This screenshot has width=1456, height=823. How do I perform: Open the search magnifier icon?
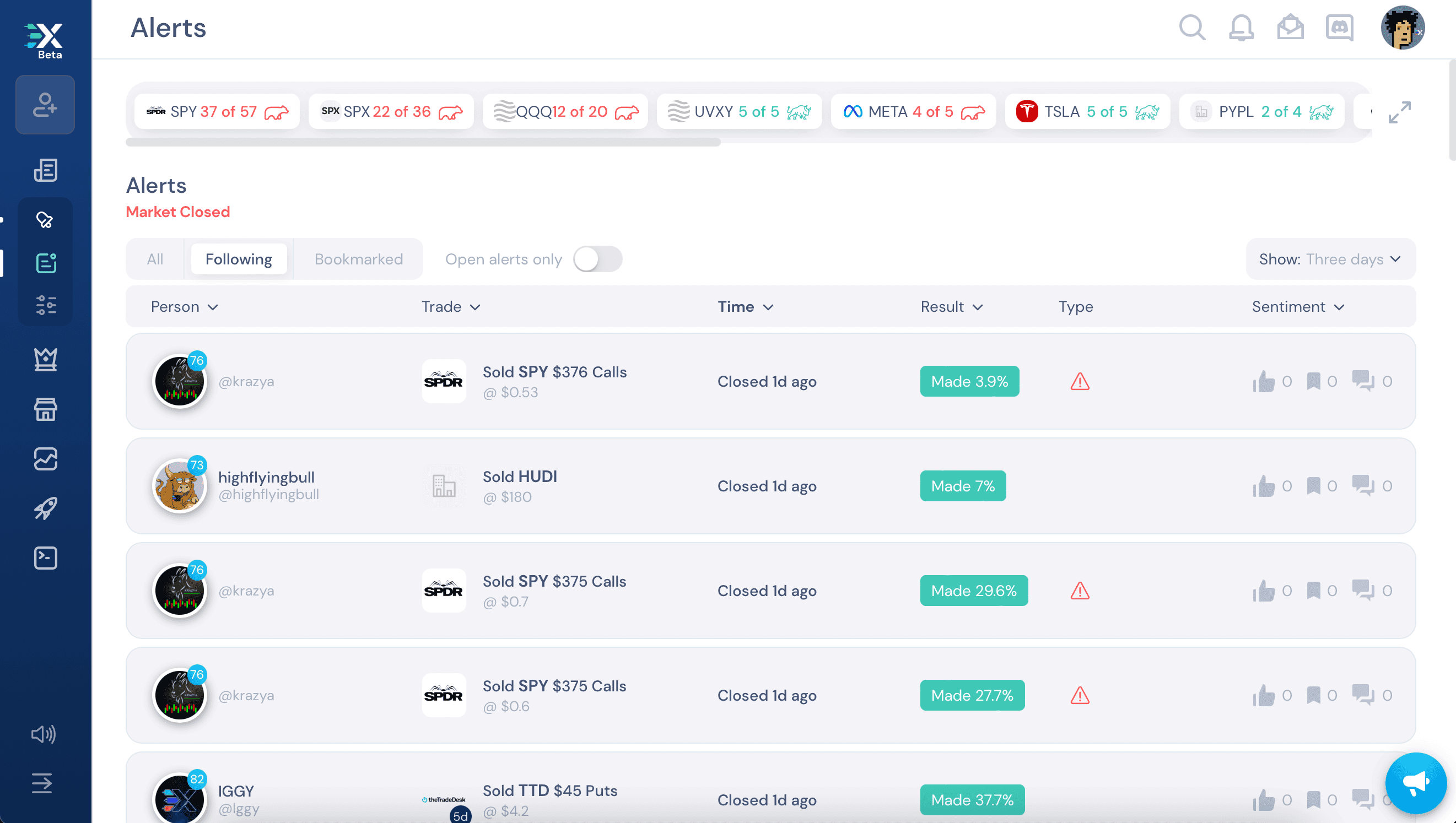(1192, 28)
